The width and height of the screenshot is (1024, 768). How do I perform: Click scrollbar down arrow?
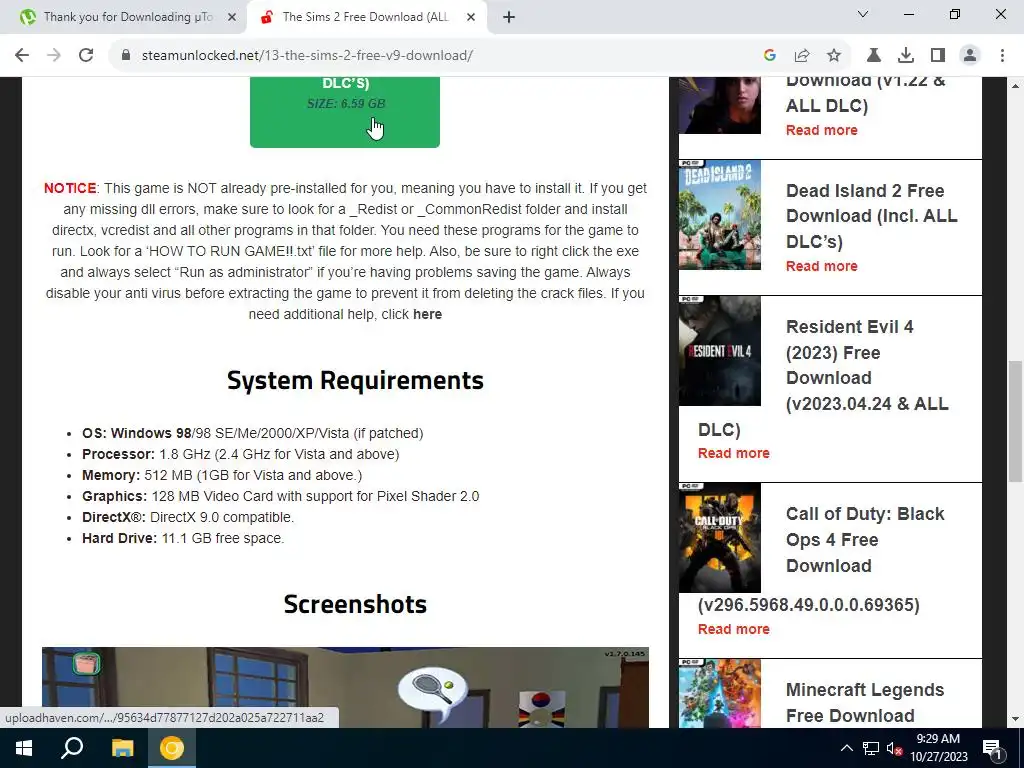[x=1015, y=719]
